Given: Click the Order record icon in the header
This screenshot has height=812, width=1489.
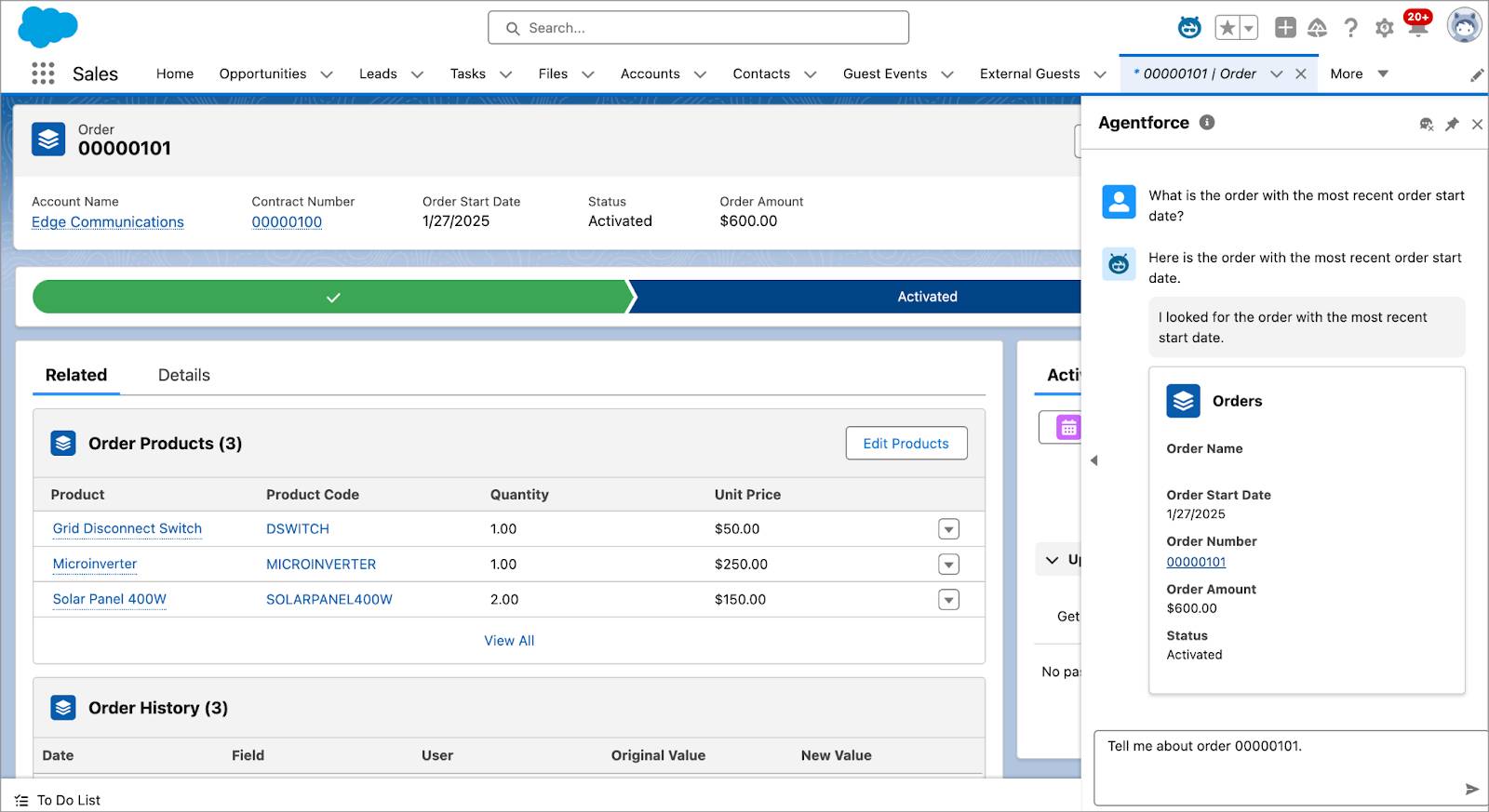Looking at the screenshot, I should pos(48,139).
